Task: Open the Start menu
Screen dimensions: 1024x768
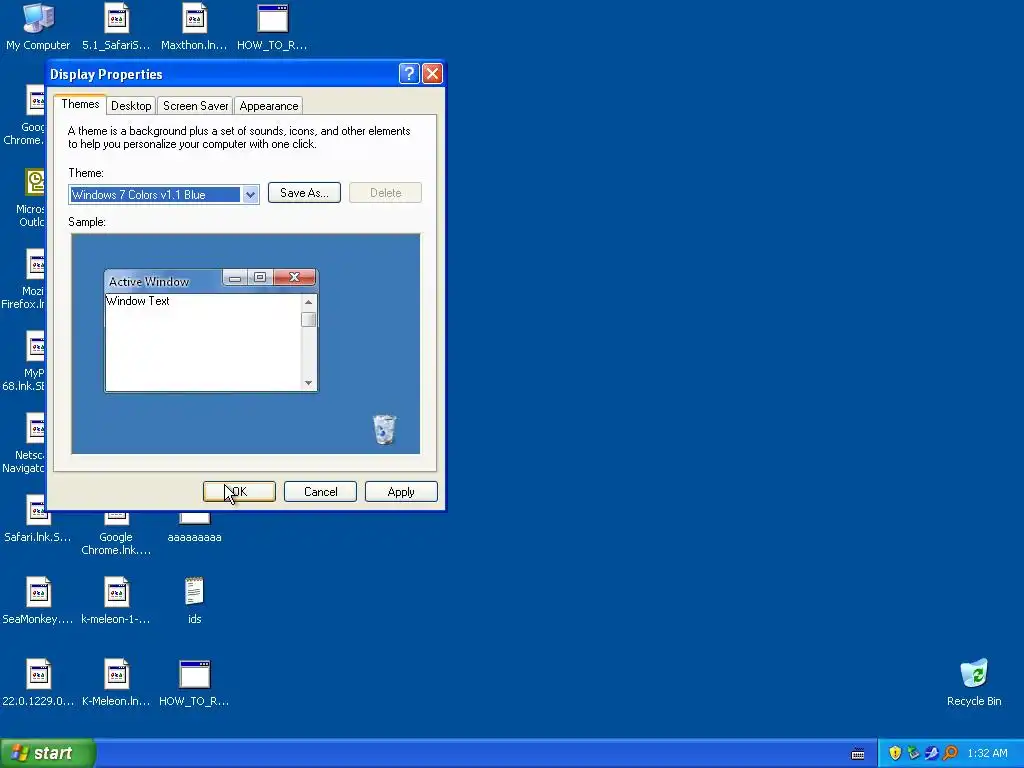Action: coord(48,753)
